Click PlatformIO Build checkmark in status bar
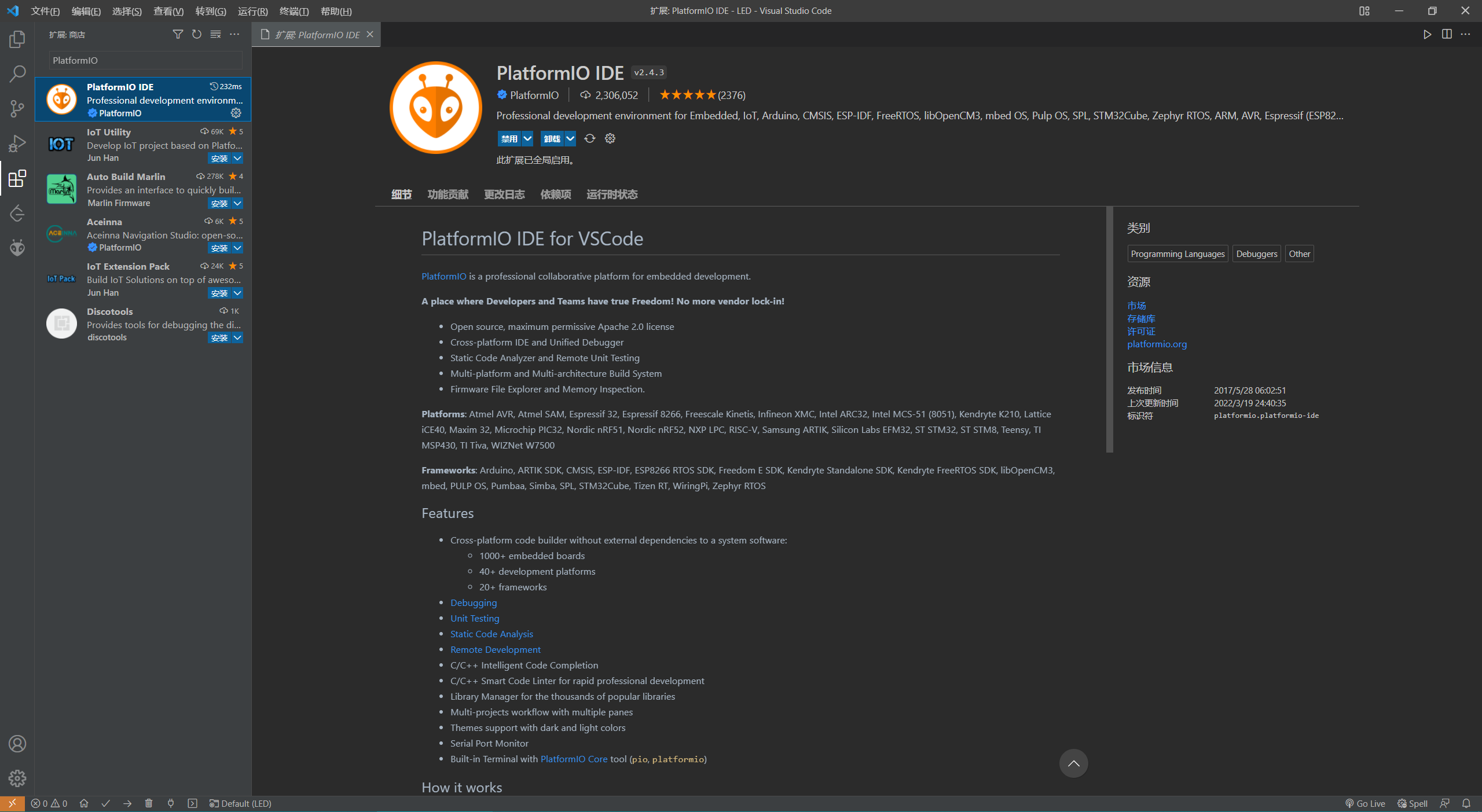 [105, 803]
